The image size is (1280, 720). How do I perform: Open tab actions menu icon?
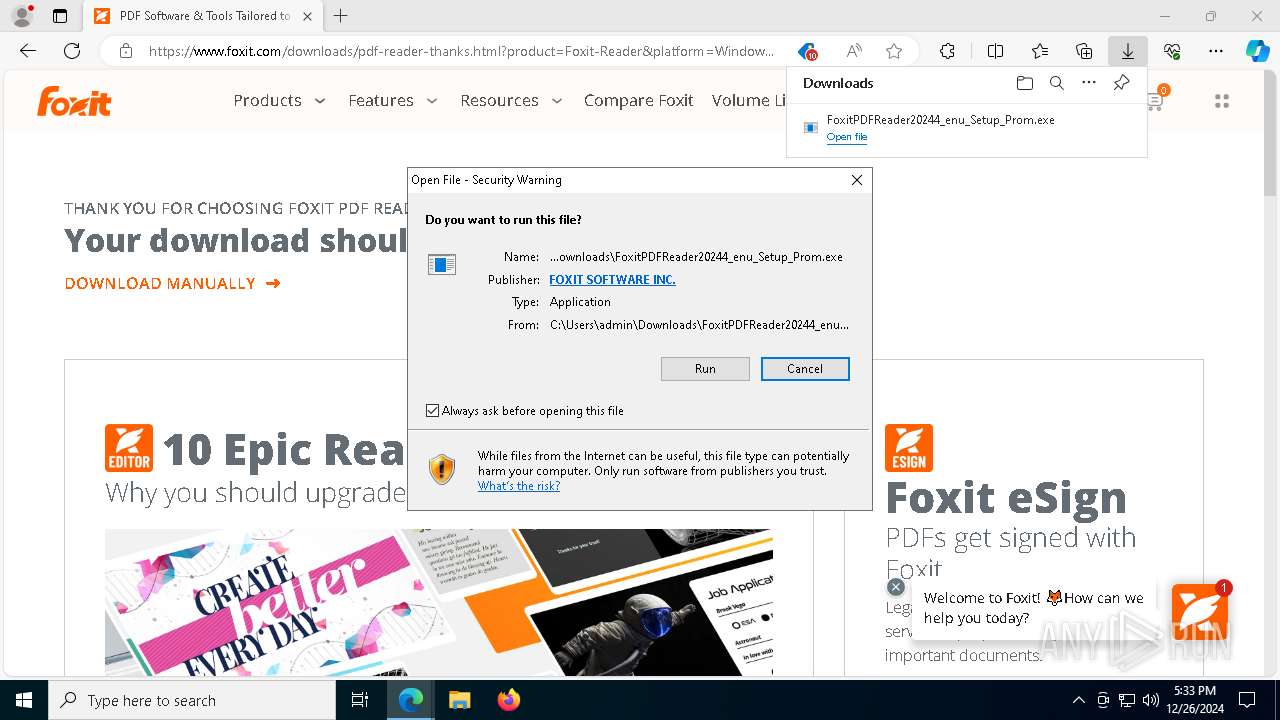(x=60, y=16)
